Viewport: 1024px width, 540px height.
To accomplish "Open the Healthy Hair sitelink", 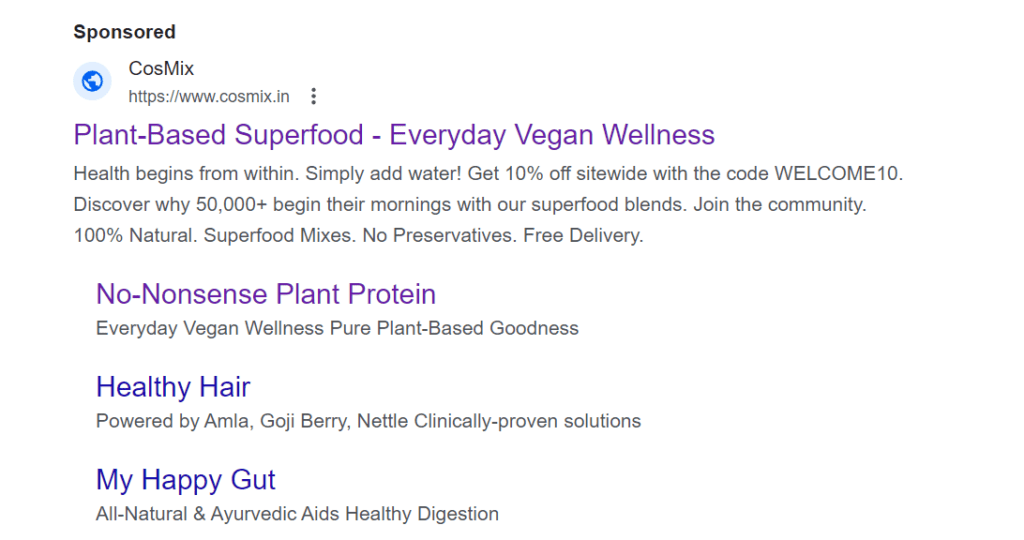I will coord(173,387).
